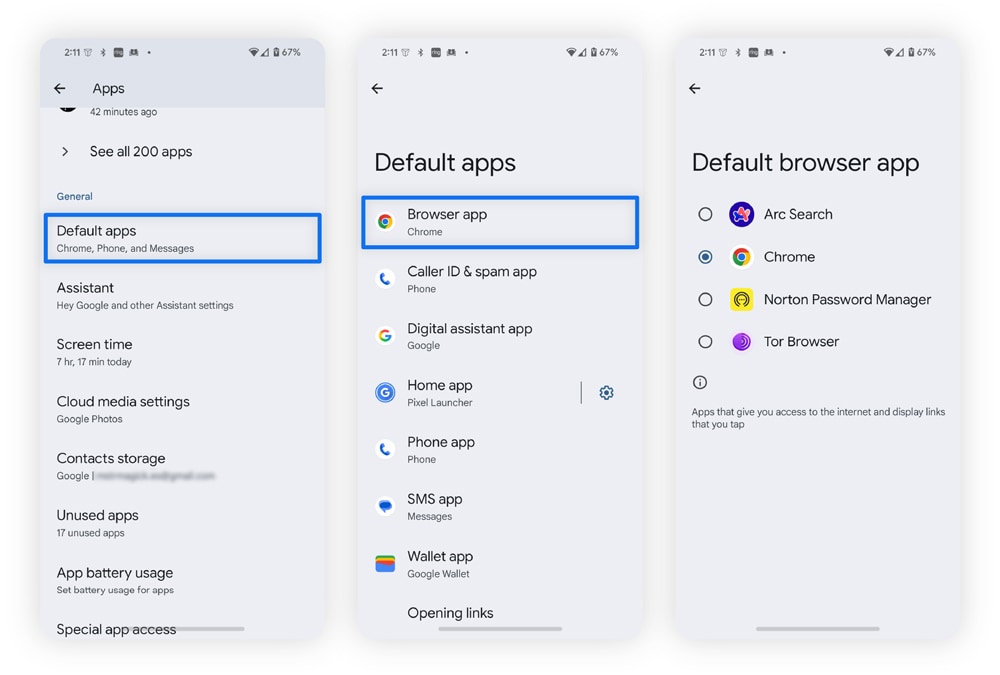The image size is (1000, 675).
Task: Open Browser app setting
Action: [x=500, y=222]
